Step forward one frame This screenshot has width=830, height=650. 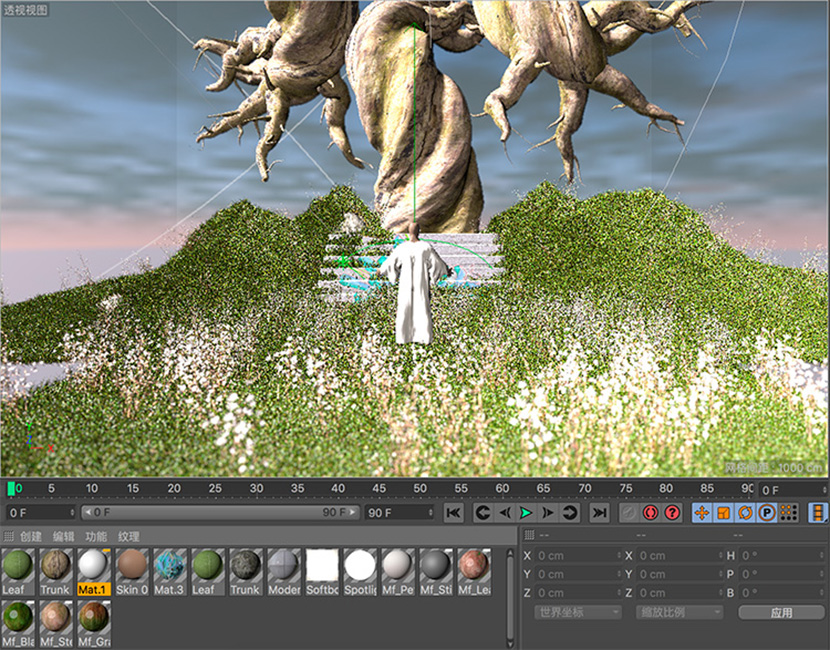547,512
